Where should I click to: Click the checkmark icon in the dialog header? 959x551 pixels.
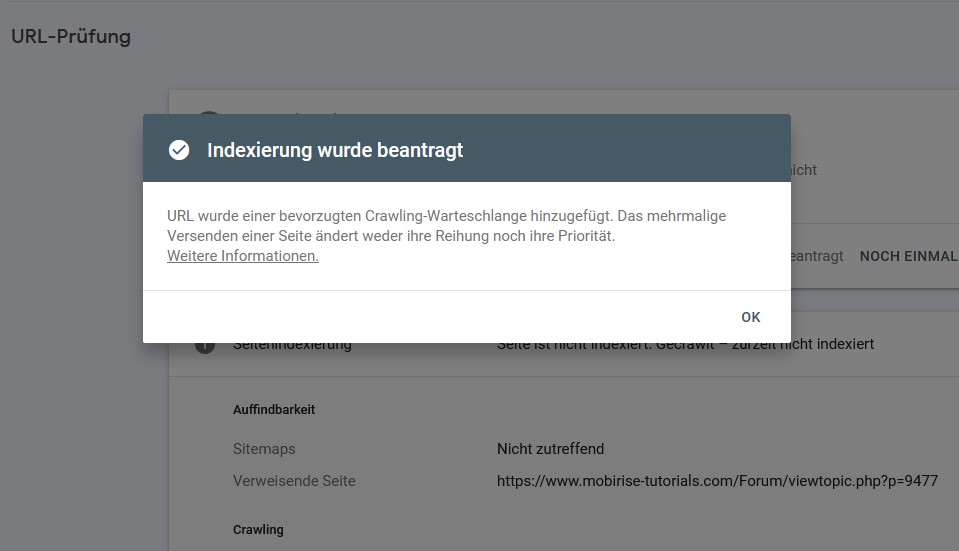pos(179,150)
